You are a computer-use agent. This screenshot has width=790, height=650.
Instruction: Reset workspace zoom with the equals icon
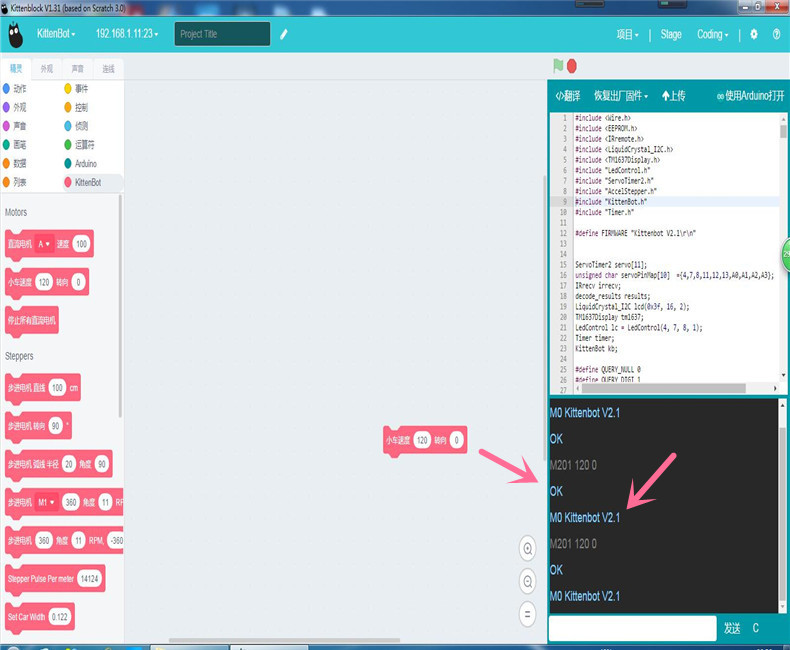point(528,614)
